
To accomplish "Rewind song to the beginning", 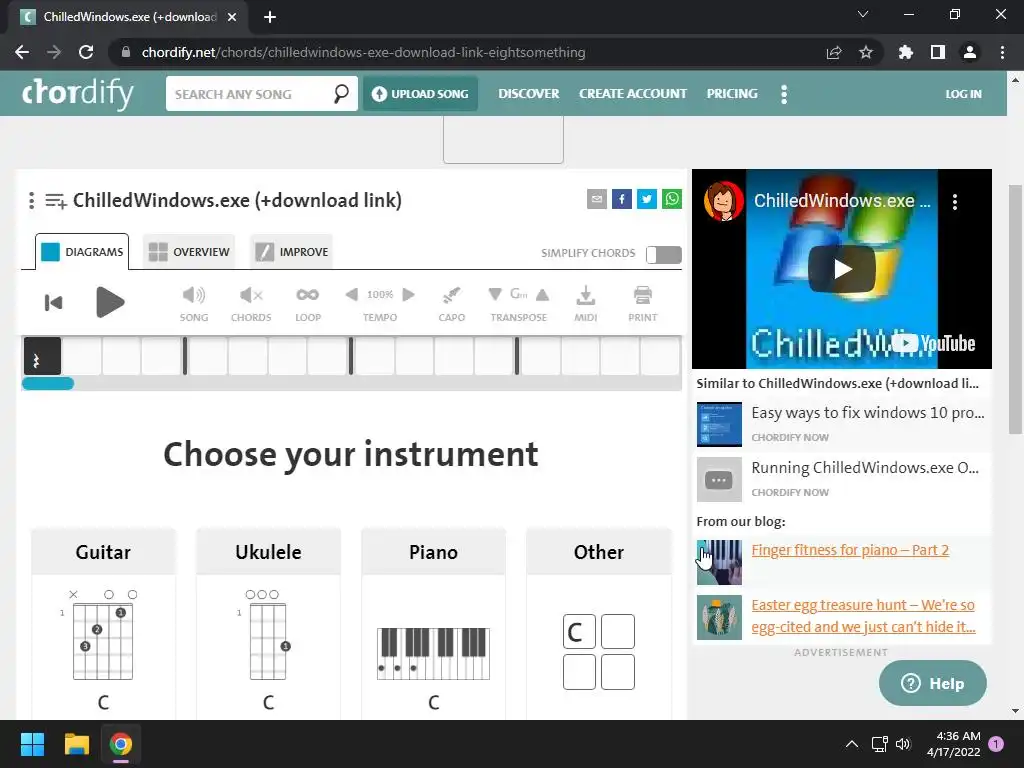I will [x=53, y=302].
